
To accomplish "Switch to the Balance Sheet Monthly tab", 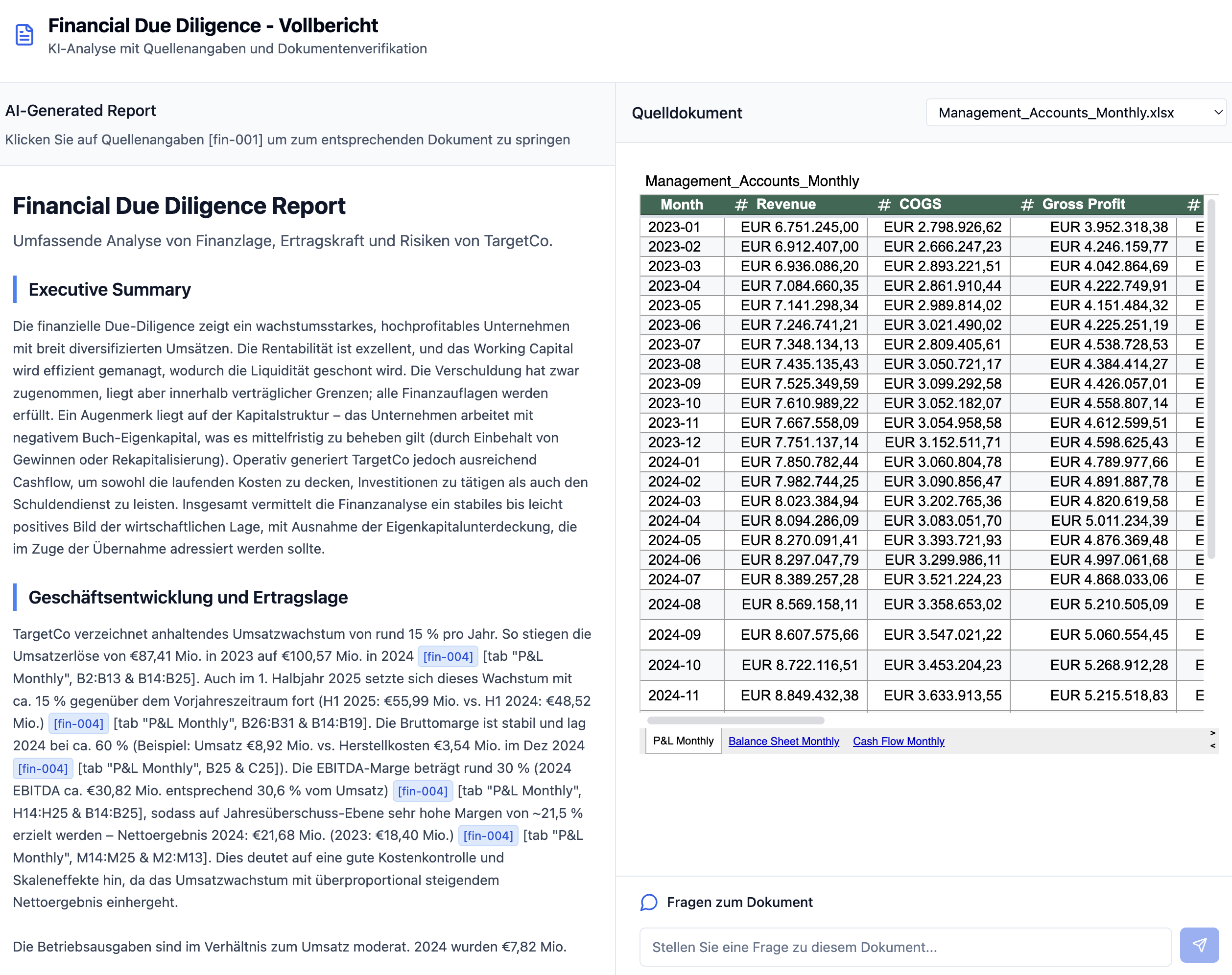I will pos(783,741).
